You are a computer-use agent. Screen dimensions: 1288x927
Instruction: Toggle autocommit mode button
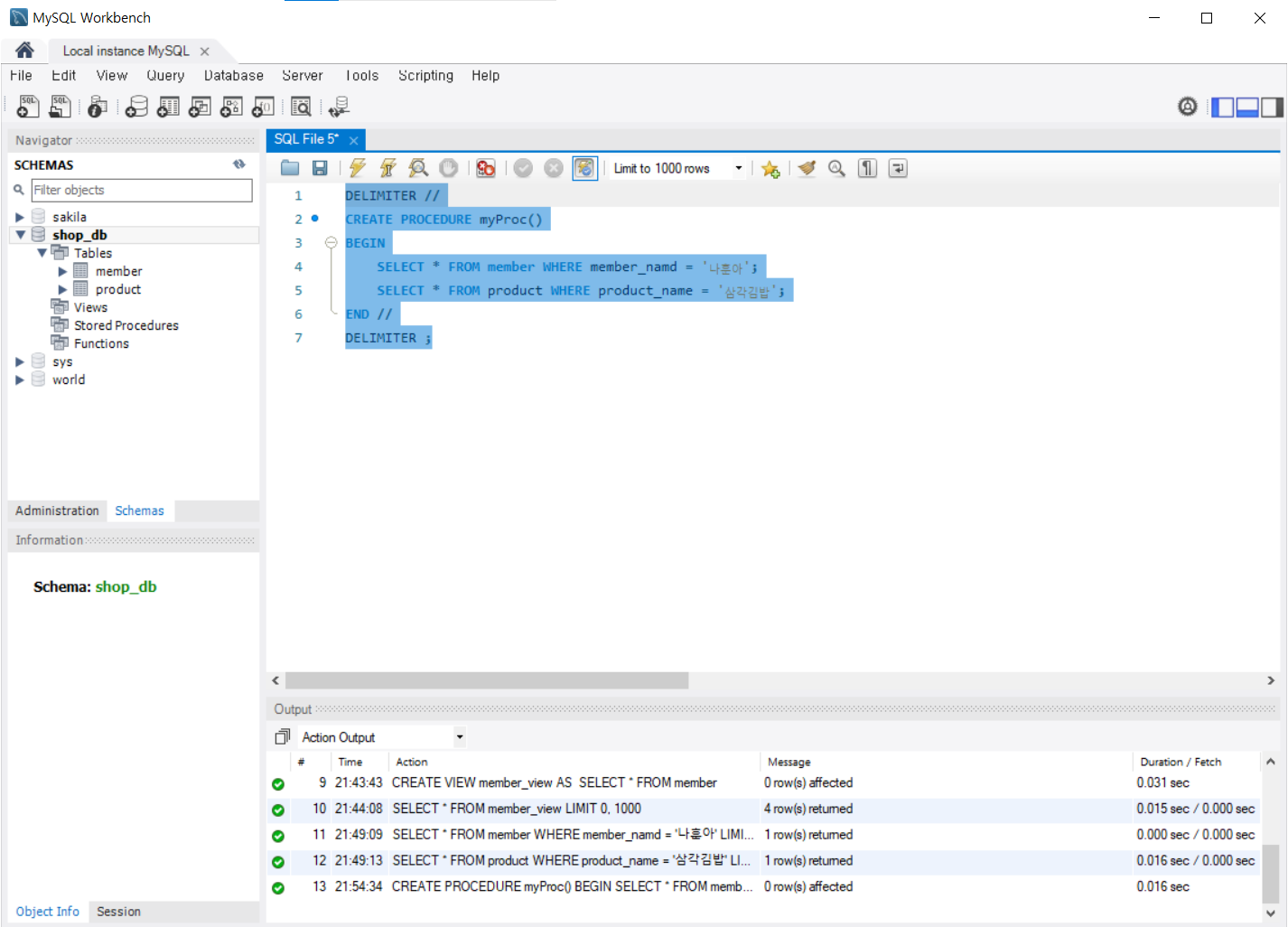(x=585, y=168)
